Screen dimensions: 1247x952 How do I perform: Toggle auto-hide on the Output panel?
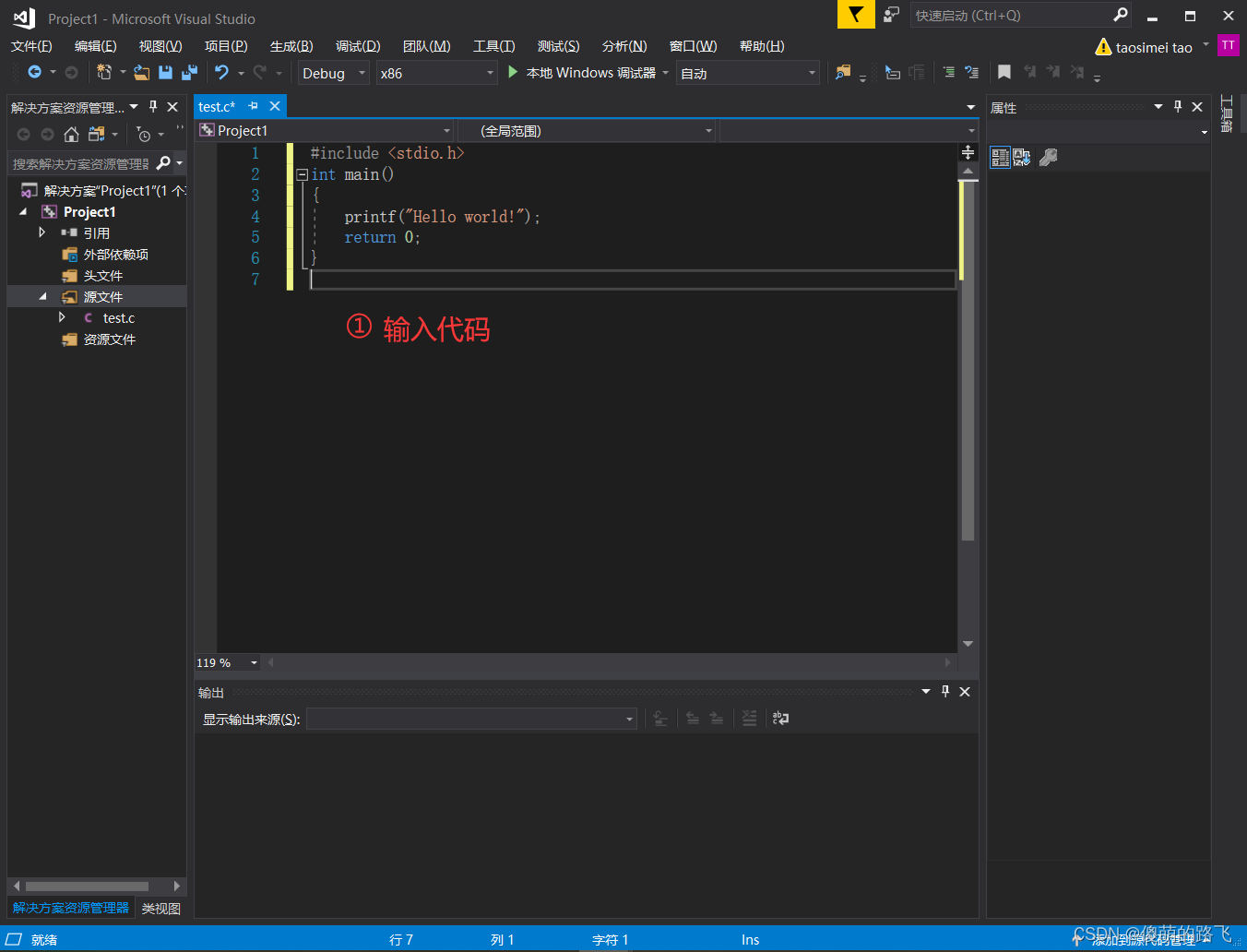tap(944, 691)
